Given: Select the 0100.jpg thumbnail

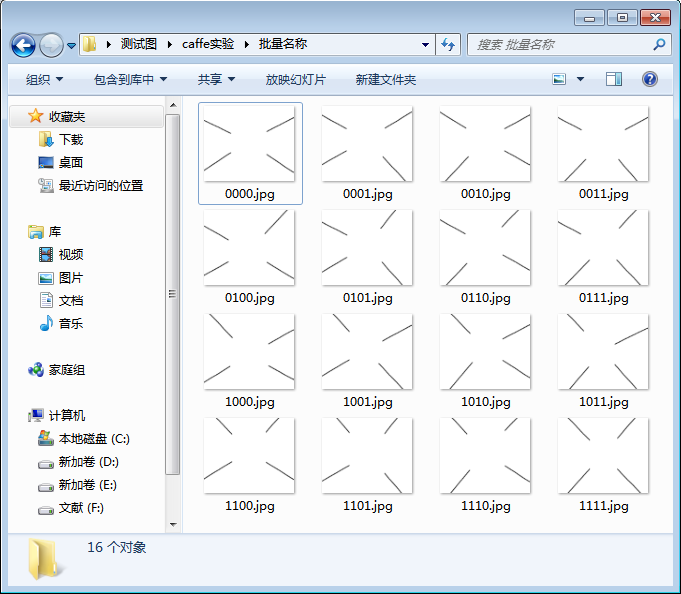Looking at the screenshot, I should click(x=249, y=248).
